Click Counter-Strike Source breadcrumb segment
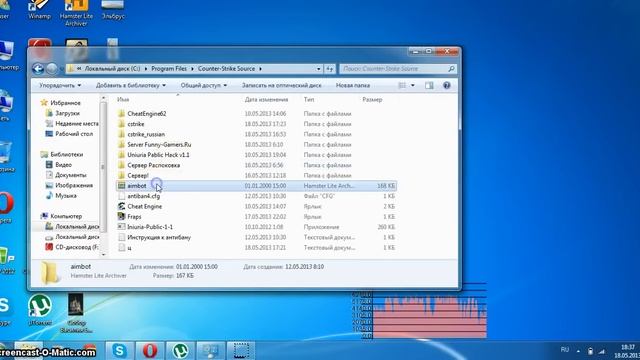The image size is (640, 360). 226,69
